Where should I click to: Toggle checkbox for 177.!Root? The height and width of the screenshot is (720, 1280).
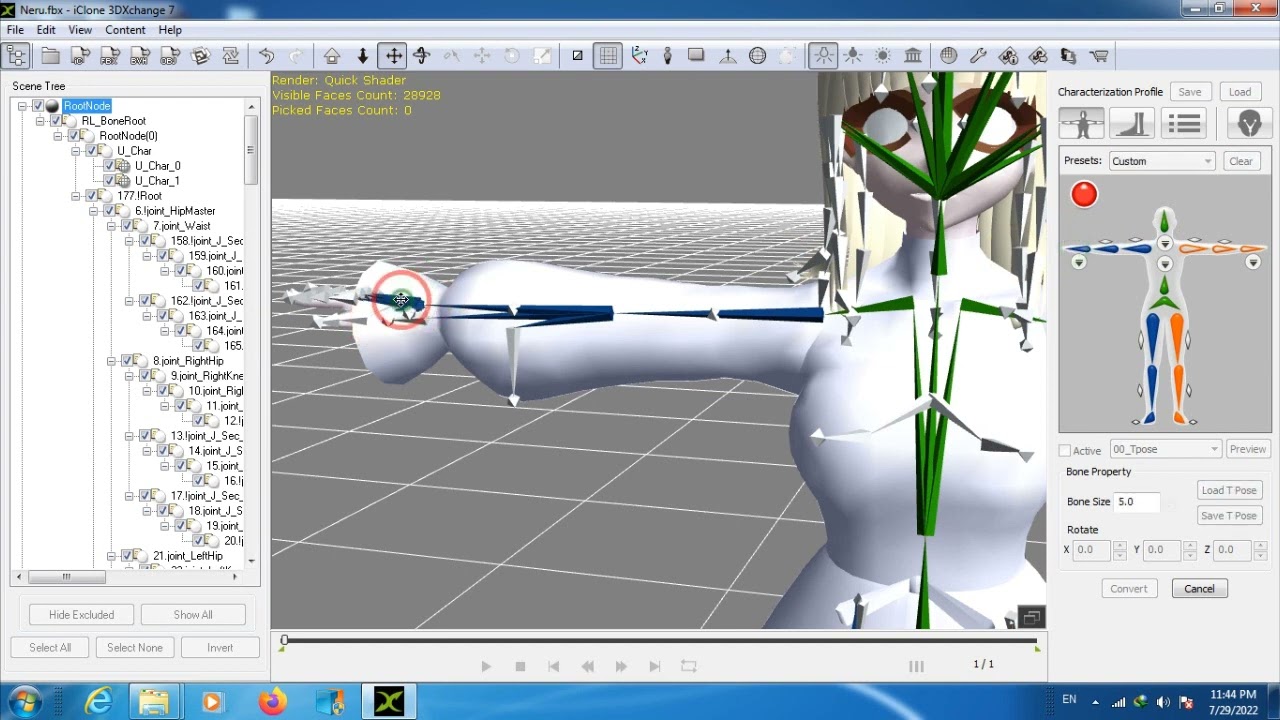pyautogui.click(x=92, y=196)
